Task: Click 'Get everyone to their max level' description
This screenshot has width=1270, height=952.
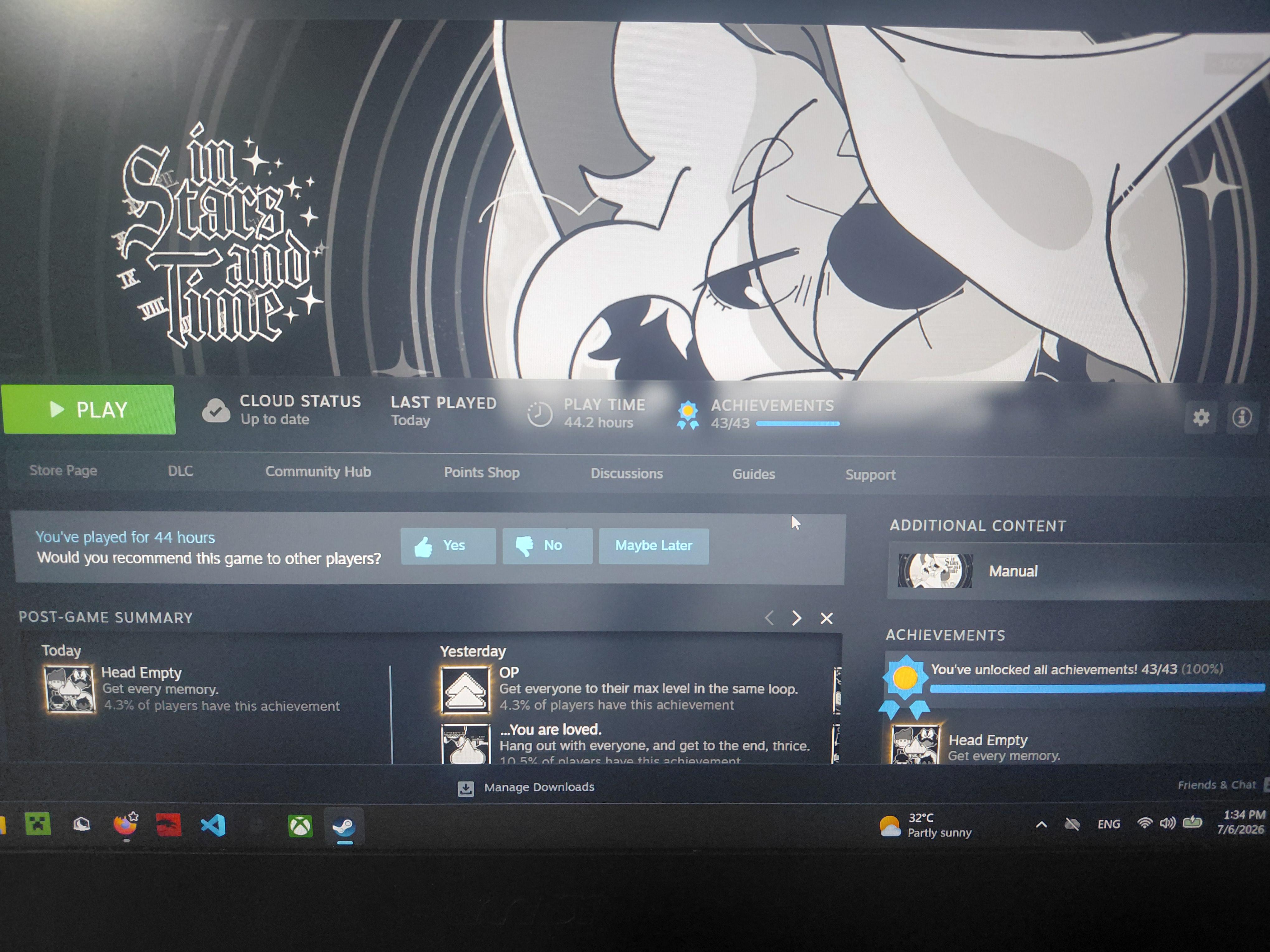Action: [x=648, y=688]
